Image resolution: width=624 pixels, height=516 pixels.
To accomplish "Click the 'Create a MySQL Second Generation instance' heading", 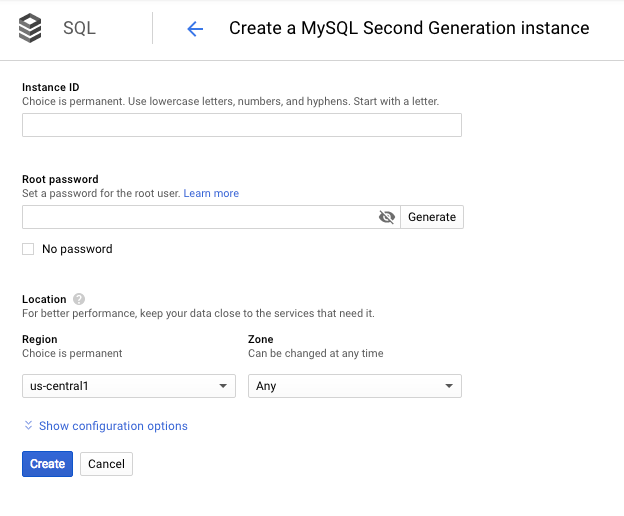I will (409, 28).
